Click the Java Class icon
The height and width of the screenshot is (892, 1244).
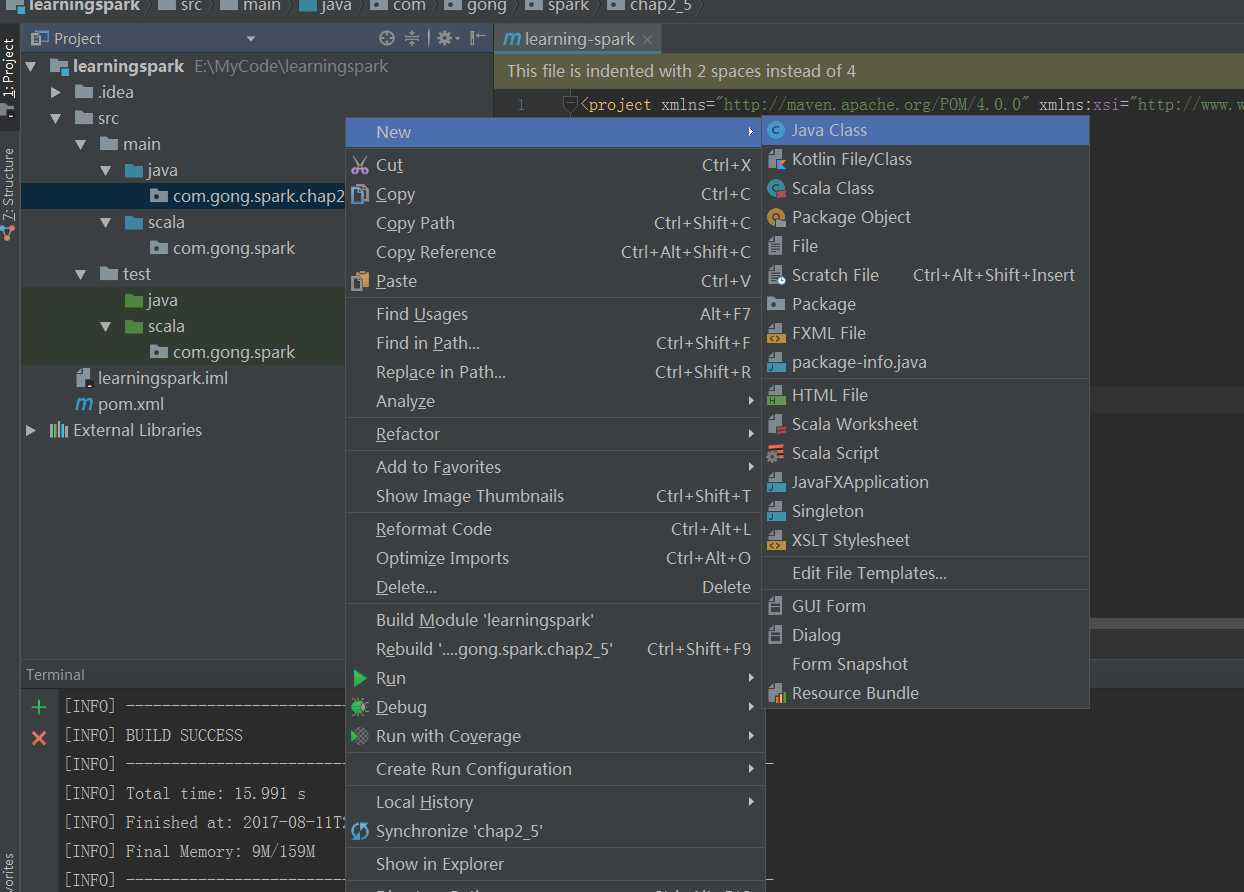coord(776,130)
